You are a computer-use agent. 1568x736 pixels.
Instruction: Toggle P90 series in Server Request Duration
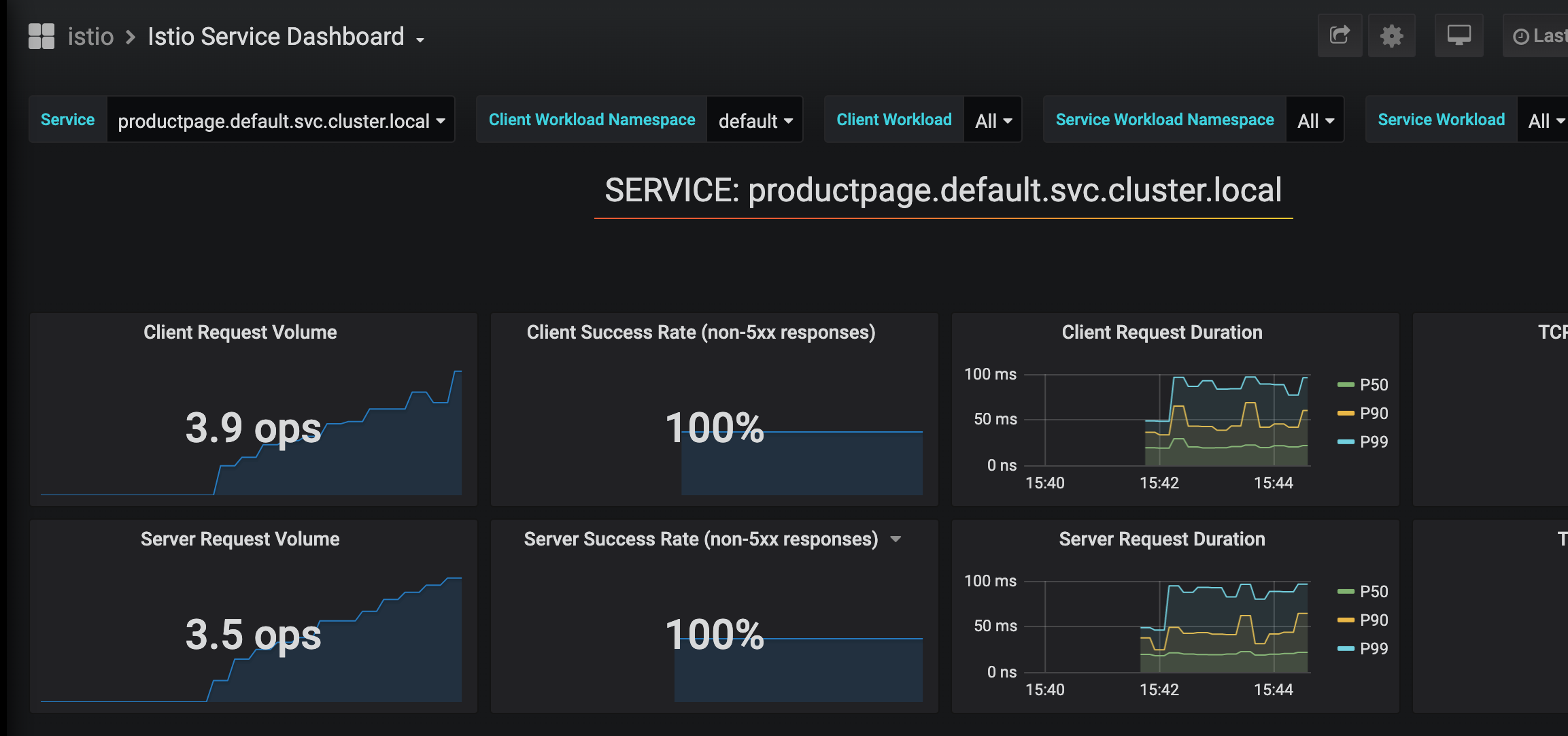1374,620
